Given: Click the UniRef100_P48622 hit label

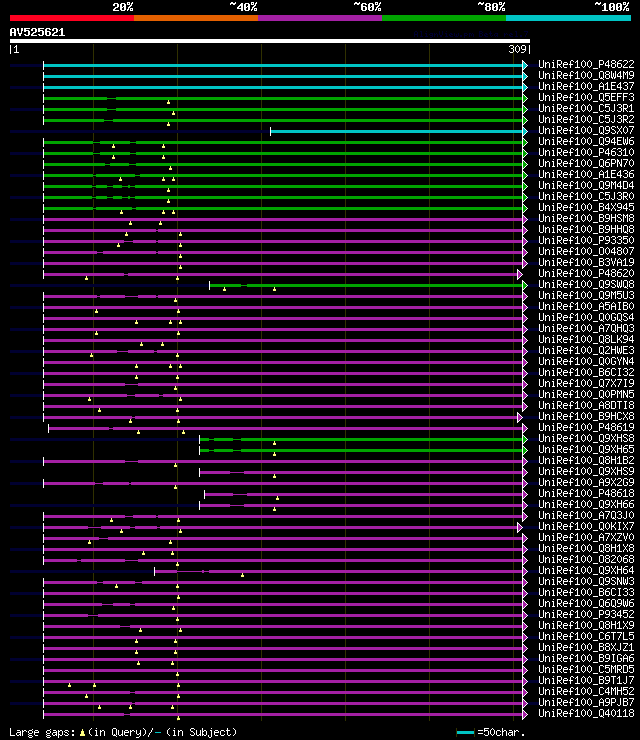Looking at the screenshot, I should pyautogui.click(x=586, y=64).
